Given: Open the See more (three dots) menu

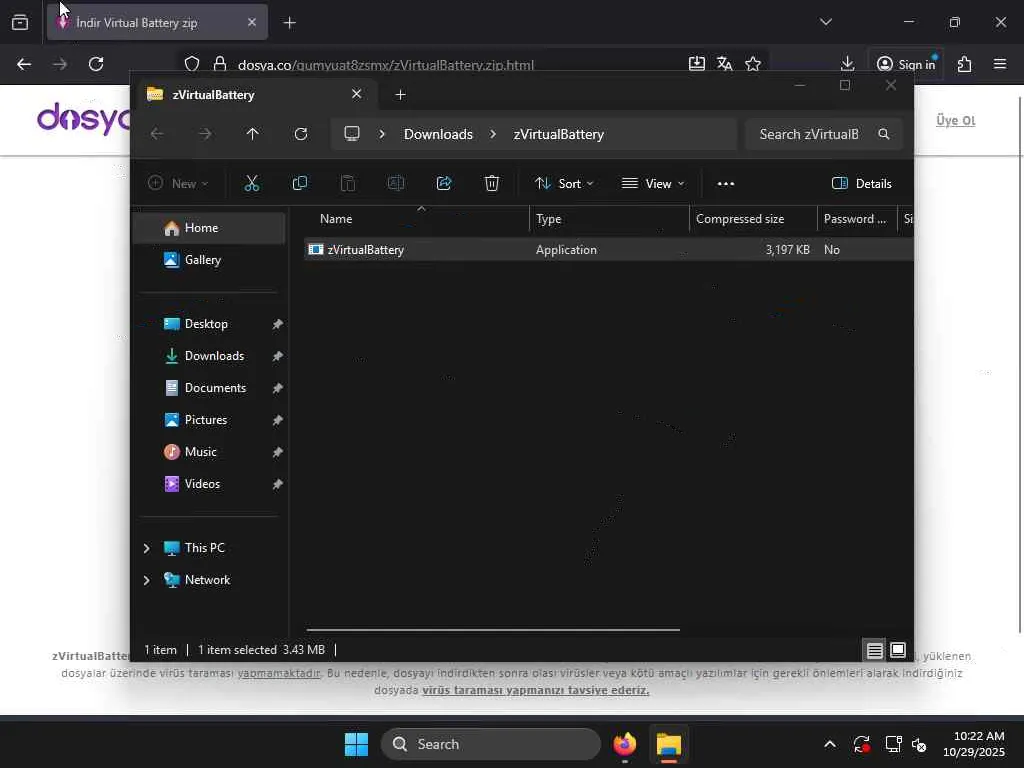Looking at the screenshot, I should 726,184.
